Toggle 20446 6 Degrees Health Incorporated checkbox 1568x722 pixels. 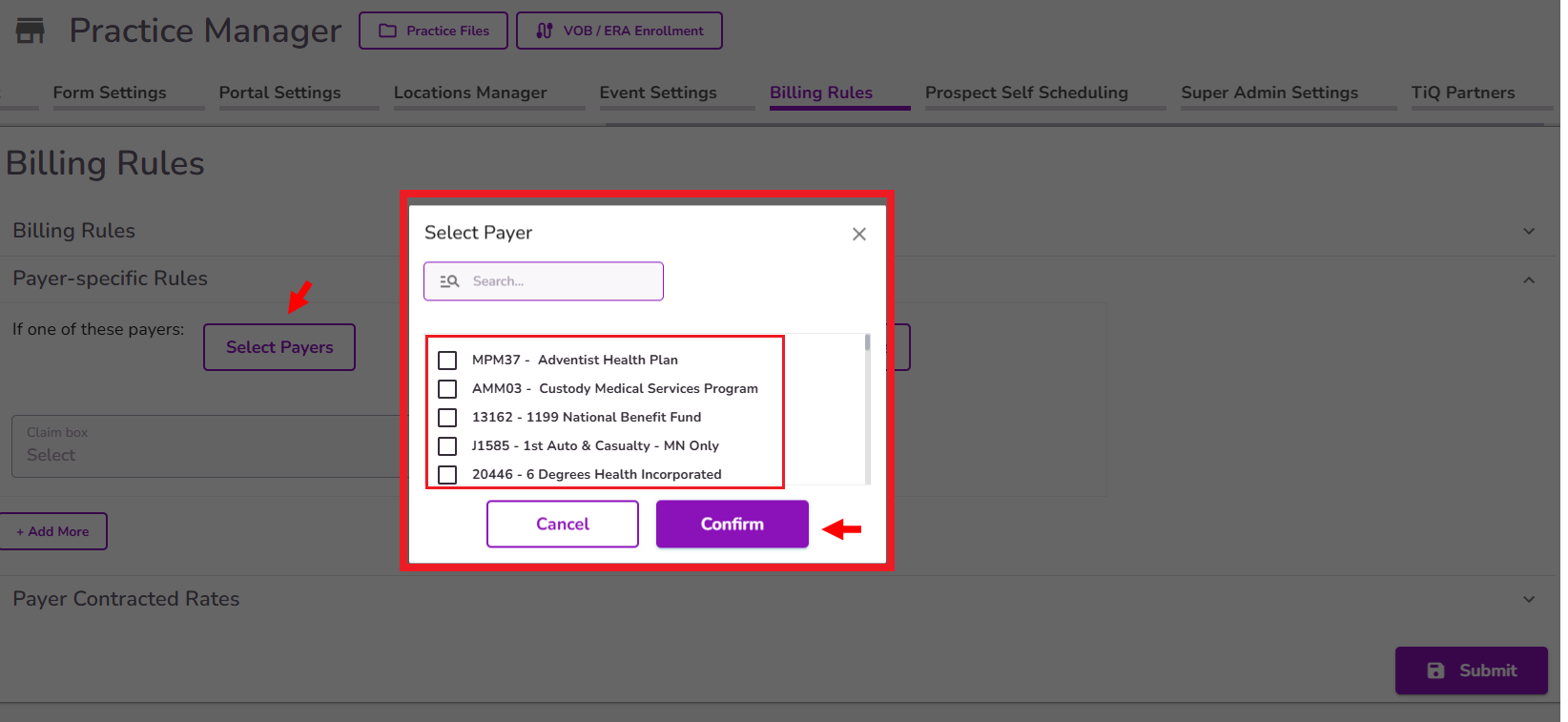(x=447, y=474)
